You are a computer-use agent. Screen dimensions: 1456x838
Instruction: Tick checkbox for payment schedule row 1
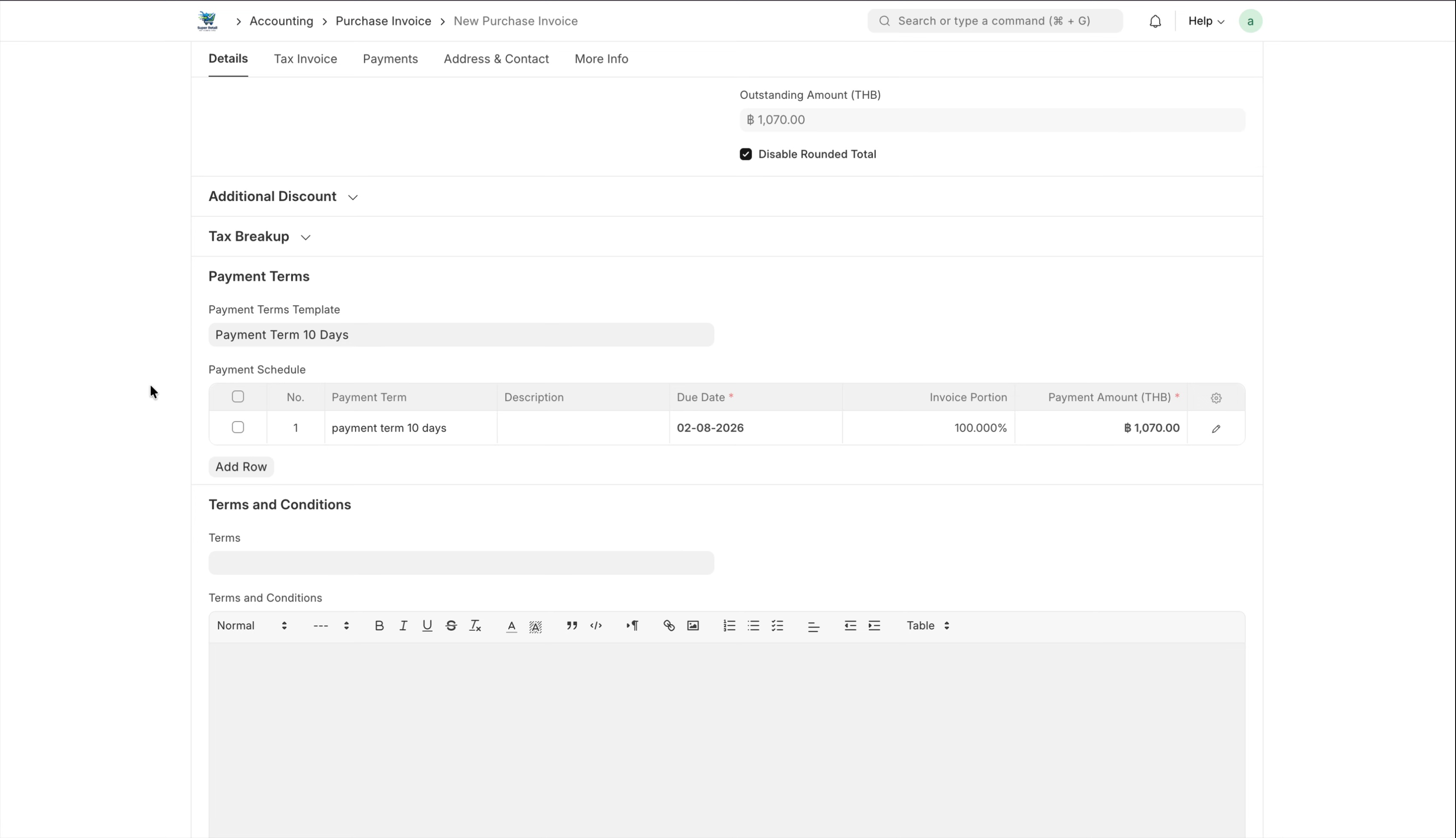[238, 427]
